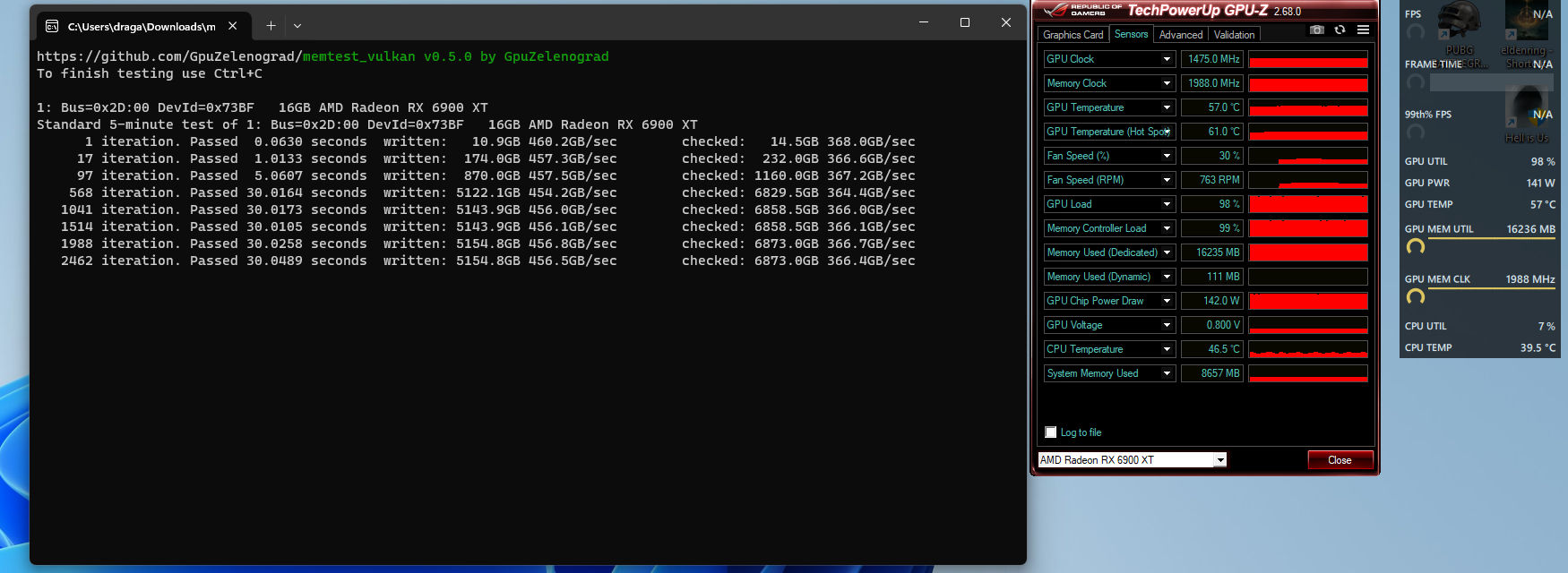1568x573 pixels.
Task: Open the GPU Temperature (Hot Spot) dropdown
Action: point(1167,132)
